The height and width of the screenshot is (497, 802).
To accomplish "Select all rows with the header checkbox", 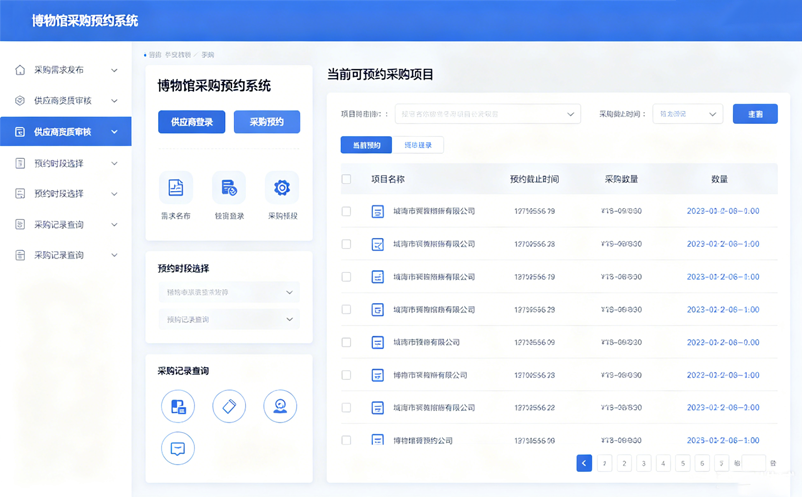I will click(346, 179).
